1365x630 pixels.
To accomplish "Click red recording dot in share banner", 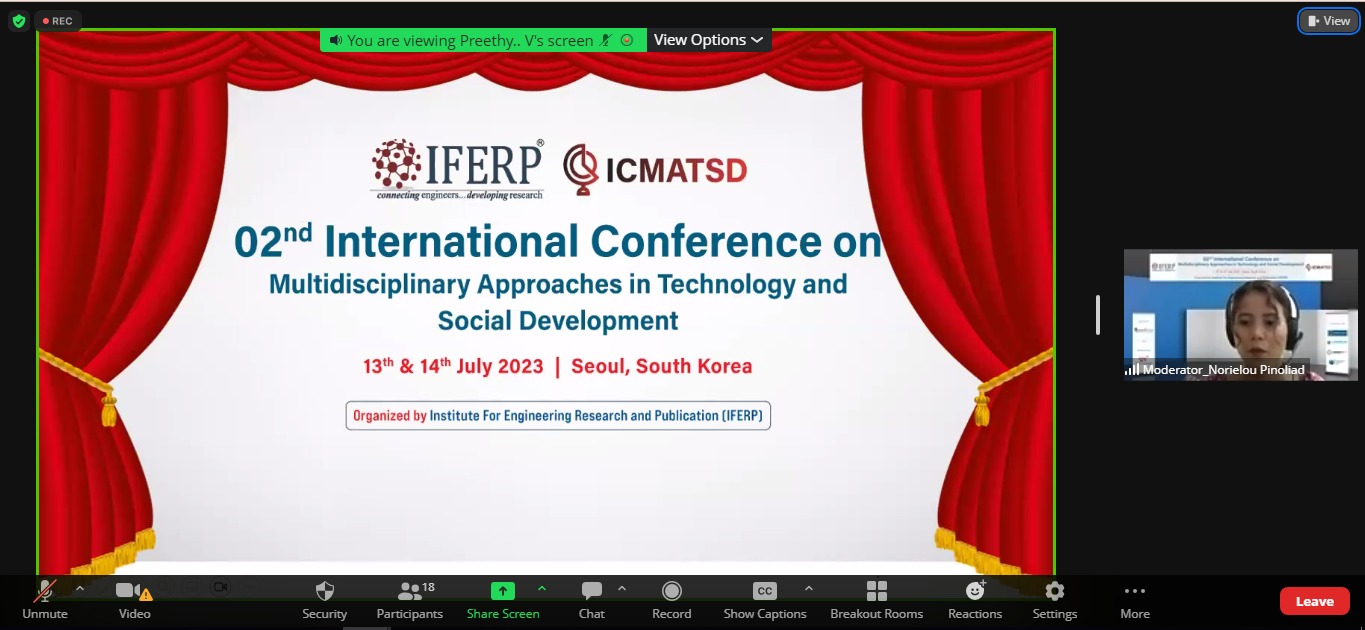I will pos(627,40).
